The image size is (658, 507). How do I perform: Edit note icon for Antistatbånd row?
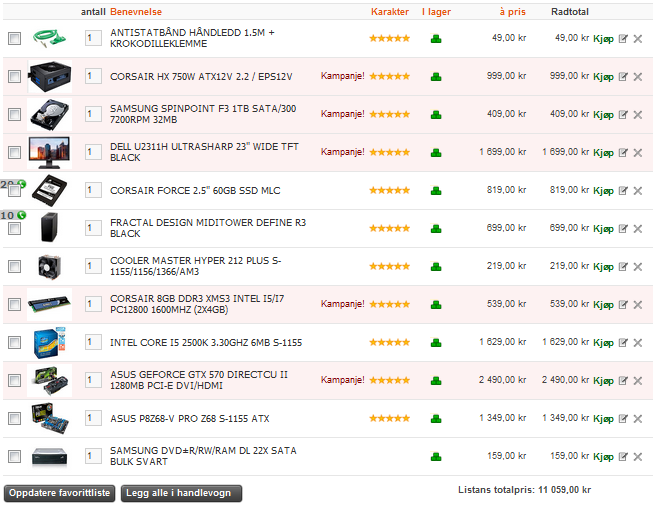[x=623, y=39]
